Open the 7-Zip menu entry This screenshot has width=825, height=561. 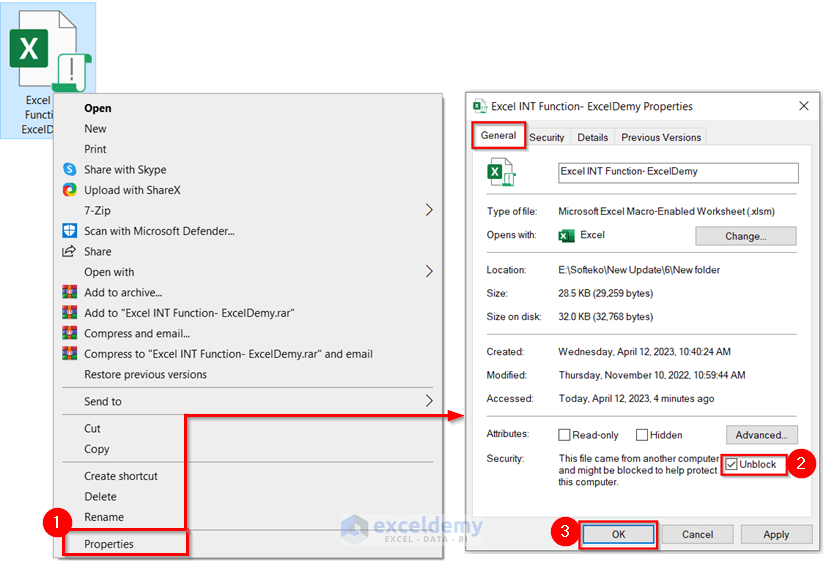coord(97,211)
